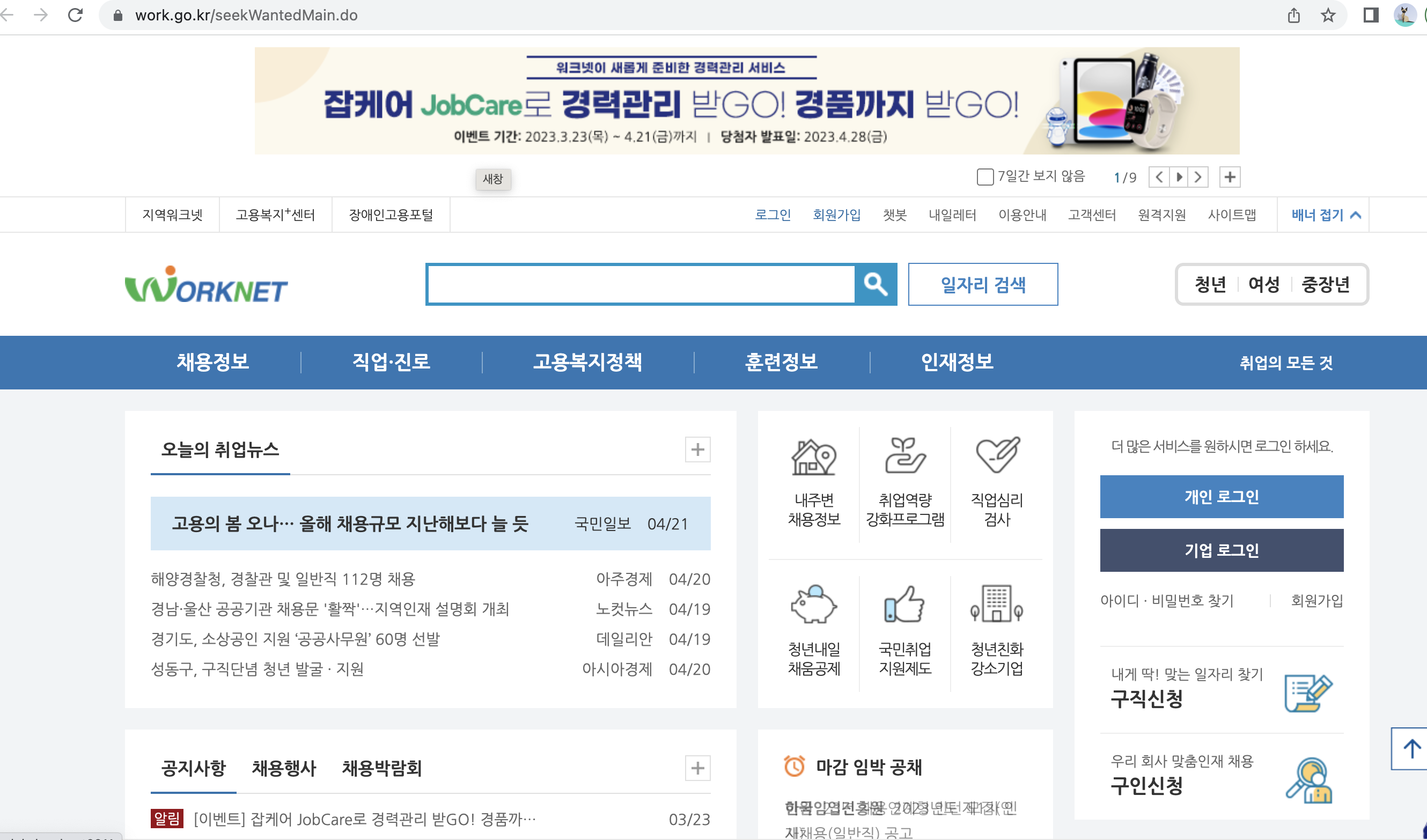Click into the main search field
Viewport: 1427px width, 840px height.
(640, 284)
